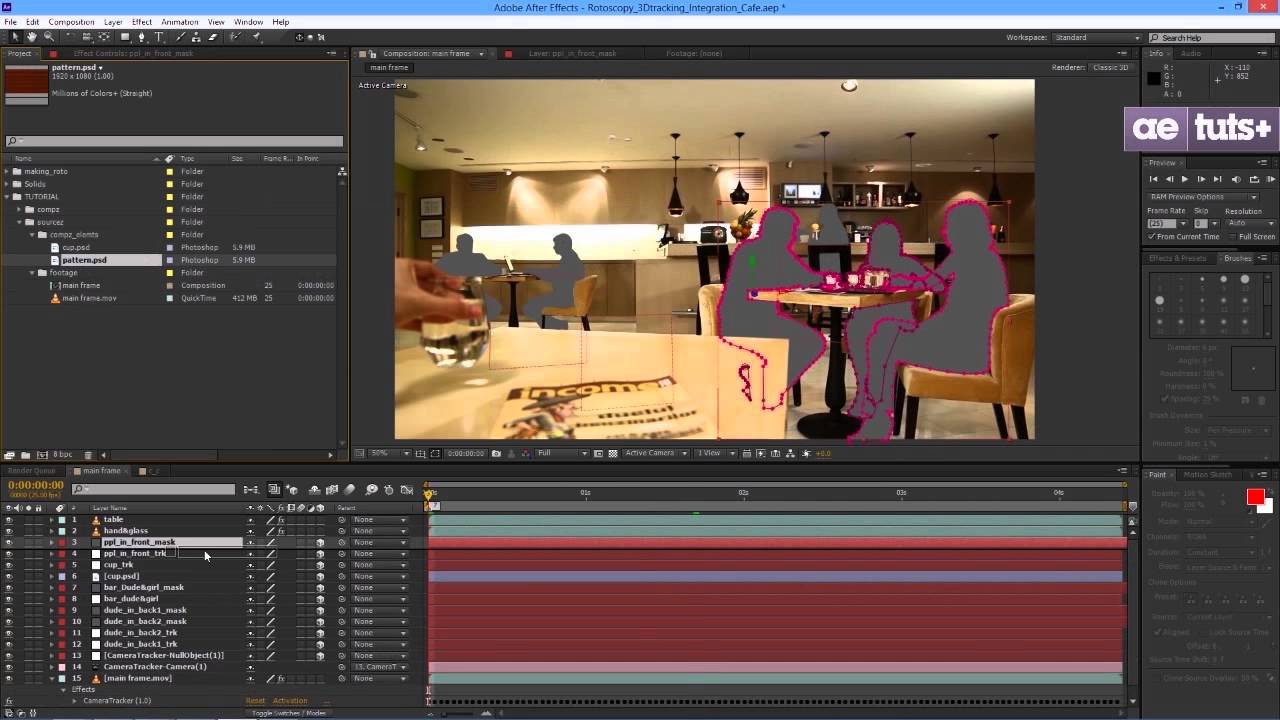Open the File menu
The height and width of the screenshot is (720, 1280).
click(x=9, y=22)
